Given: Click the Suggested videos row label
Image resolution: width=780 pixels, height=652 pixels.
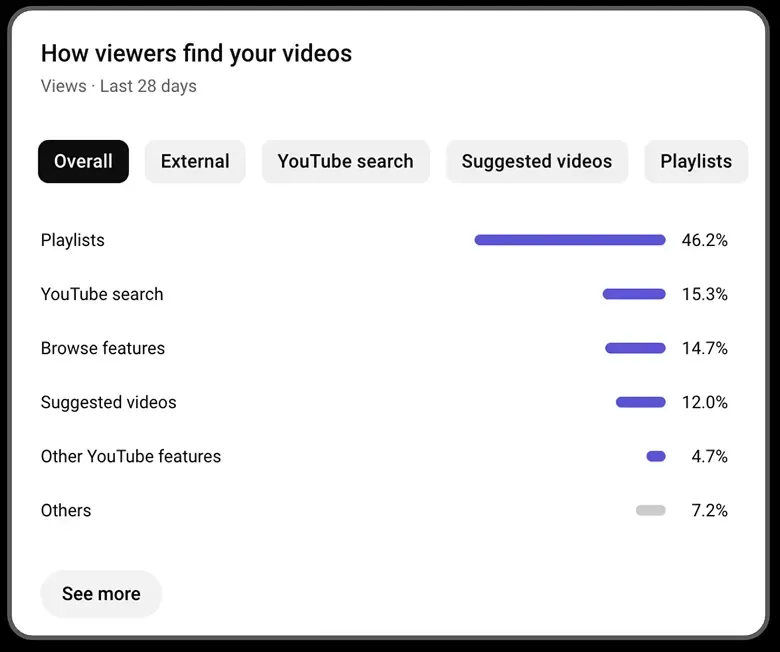Looking at the screenshot, I should [108, 402].
